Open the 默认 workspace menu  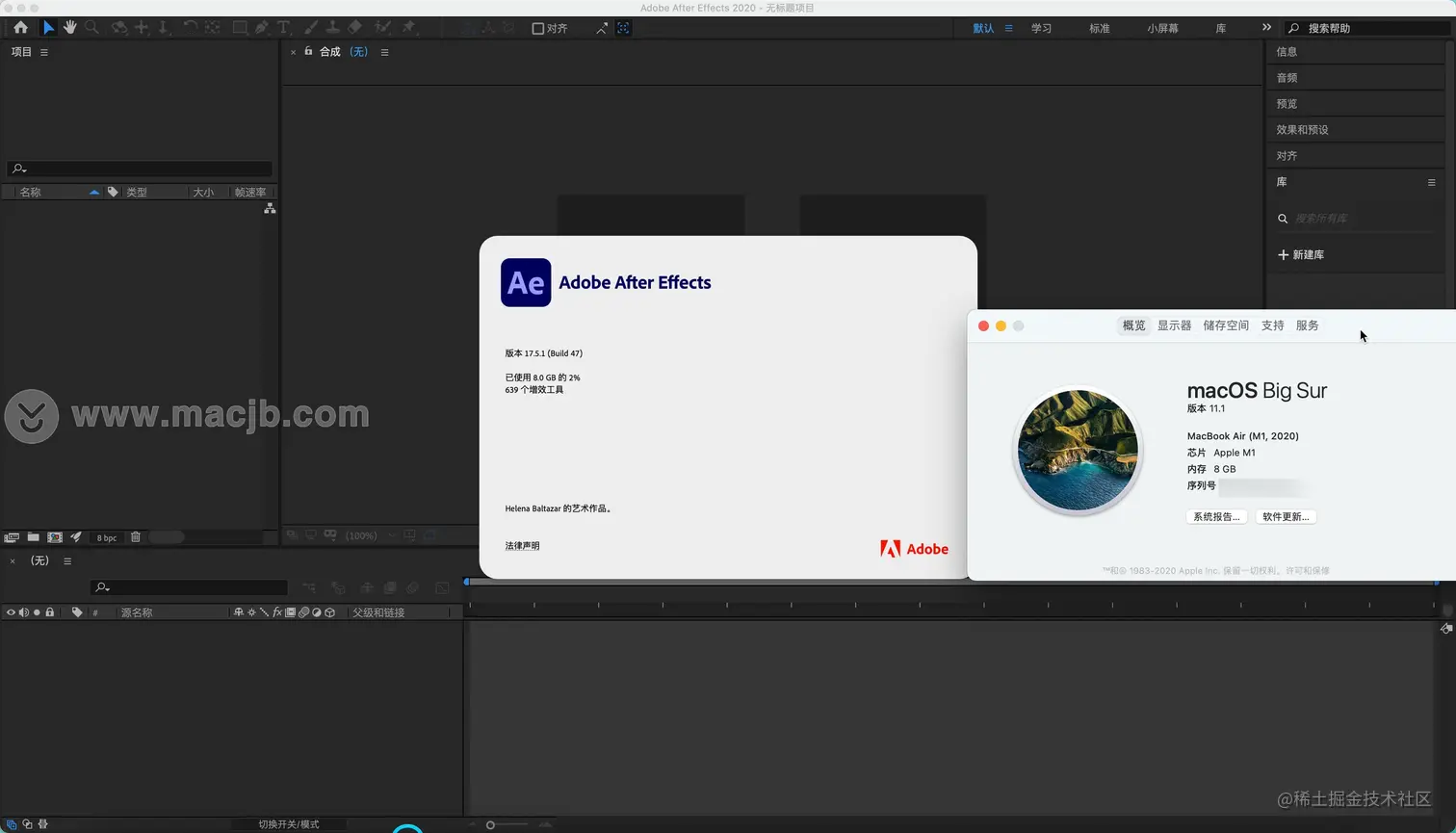(x=1009, y=28)
